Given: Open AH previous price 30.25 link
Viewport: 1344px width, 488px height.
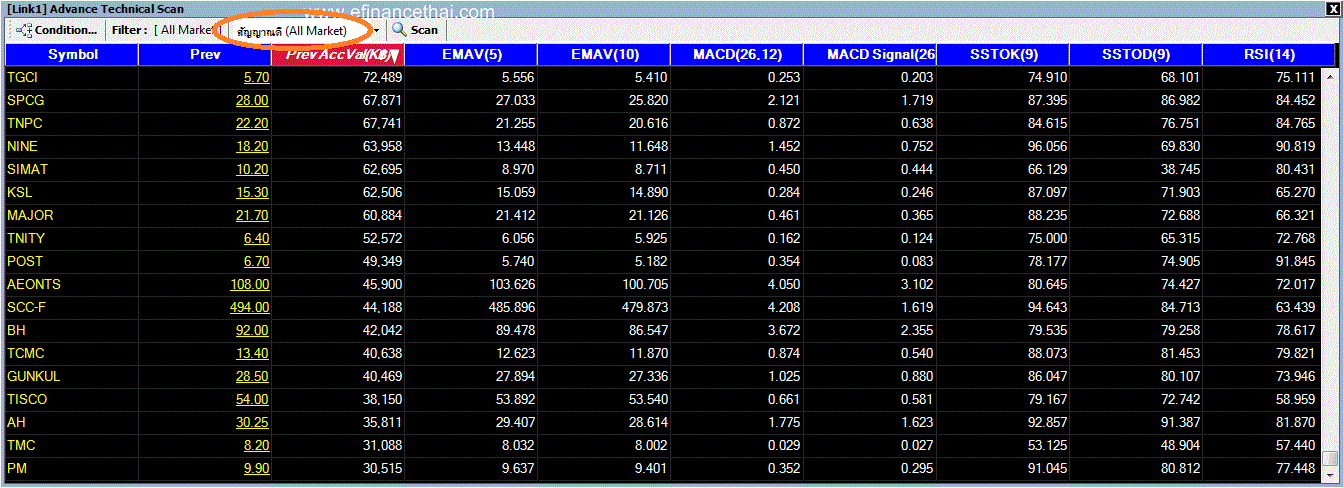Looking at the screenshot, I should coord(252,422).
